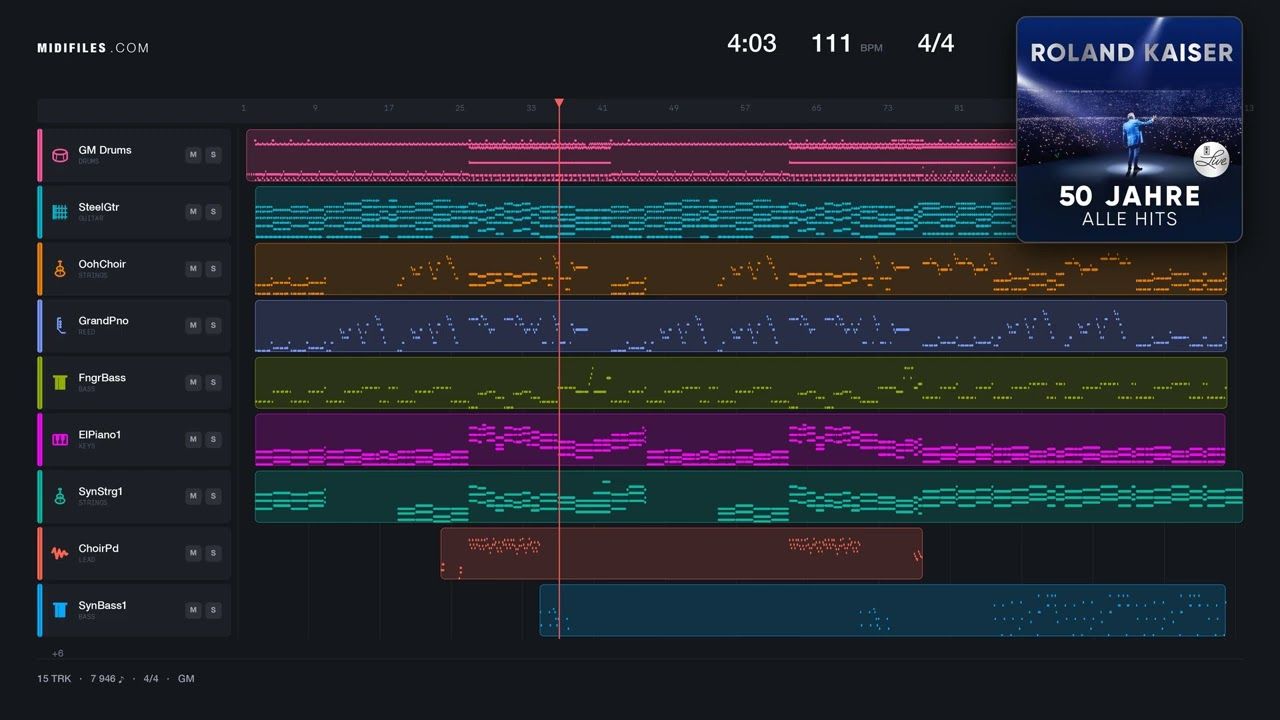Click the cyan SteelGtr note clip
Screen dimensions: 1280x720
(x=635, y=212)
